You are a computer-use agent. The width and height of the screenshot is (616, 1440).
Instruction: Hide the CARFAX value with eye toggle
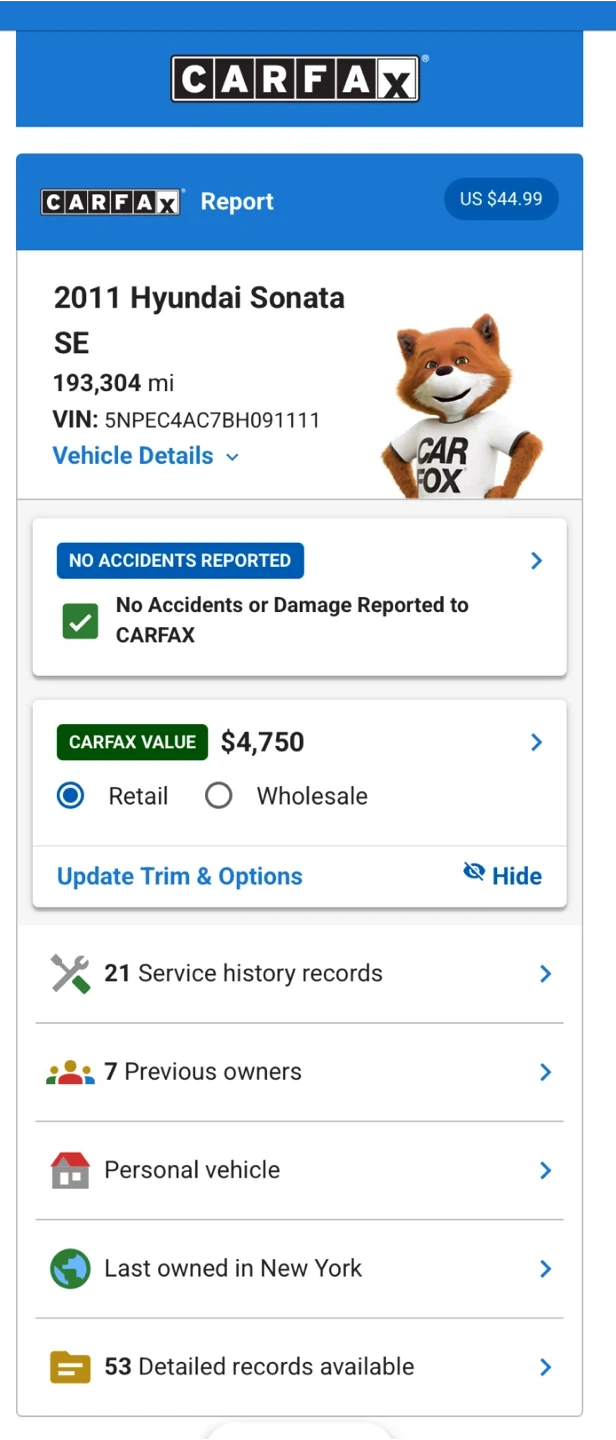pos(503,875)
